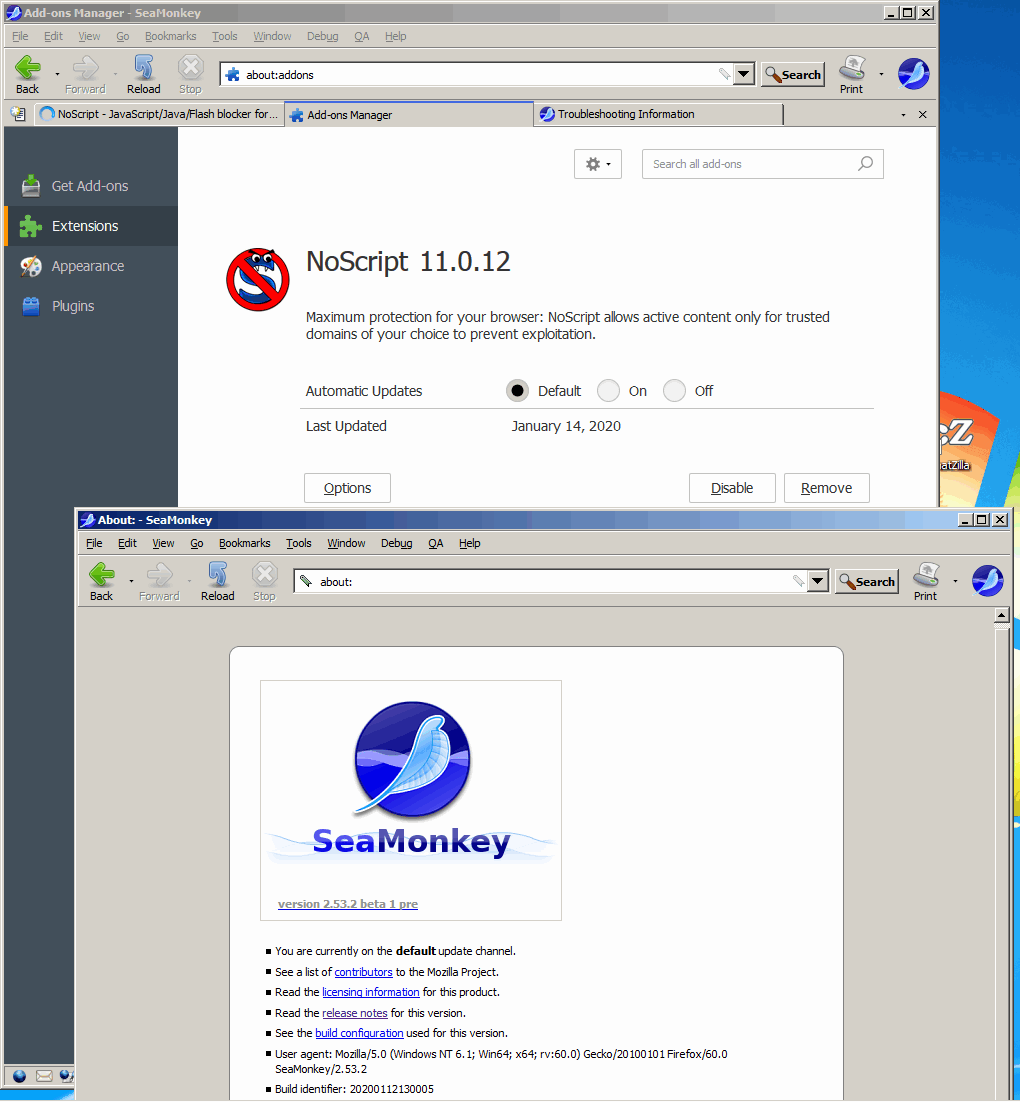Viewport: 1020px width, 1102px height.
Task: Open Debug menu in About: window
Action: tap(396, 543)
